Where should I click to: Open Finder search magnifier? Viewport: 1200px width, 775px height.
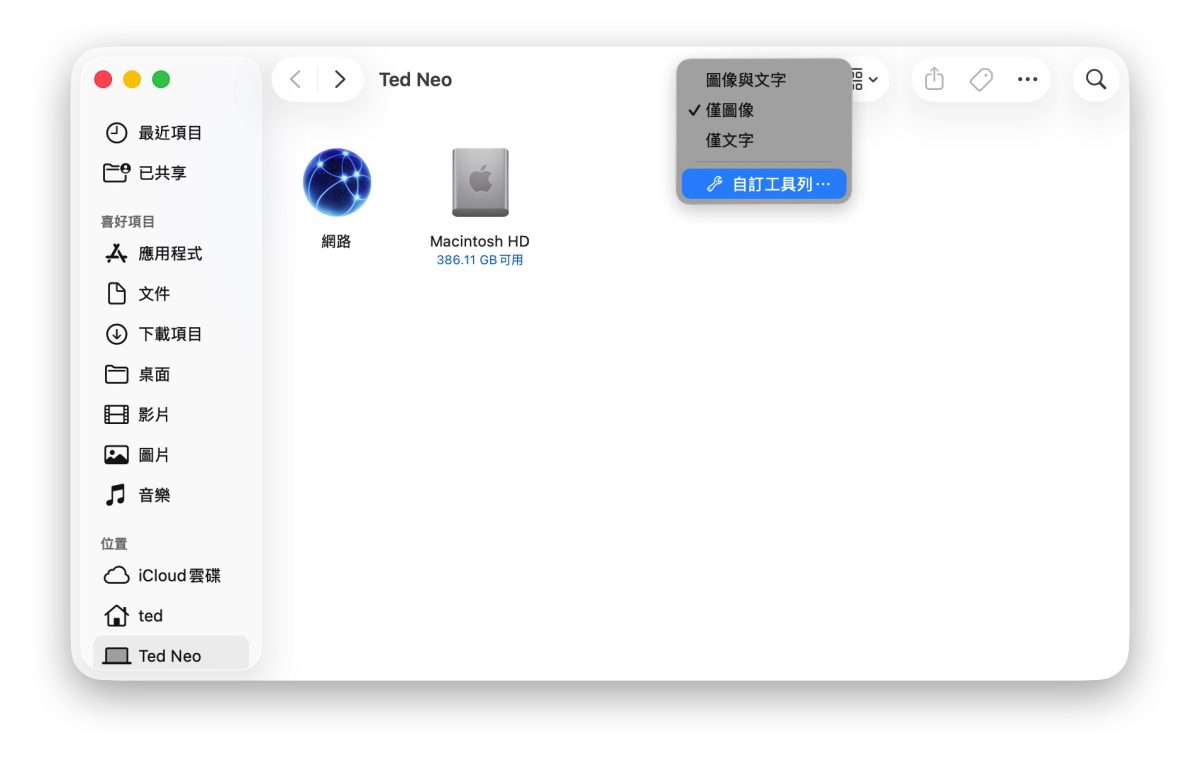click(1096, 79)
